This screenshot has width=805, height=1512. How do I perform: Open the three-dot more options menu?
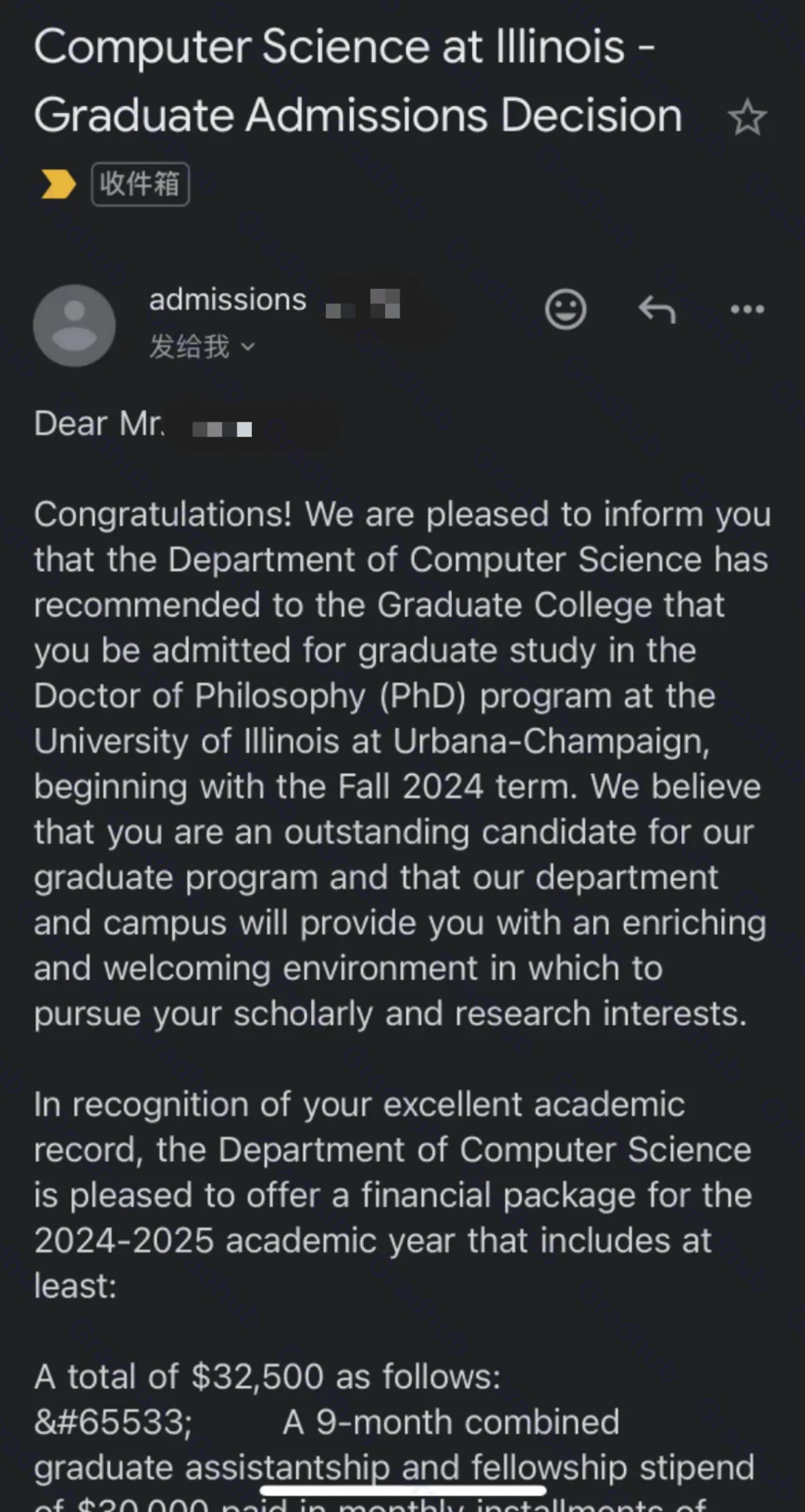tap(747, 310)
